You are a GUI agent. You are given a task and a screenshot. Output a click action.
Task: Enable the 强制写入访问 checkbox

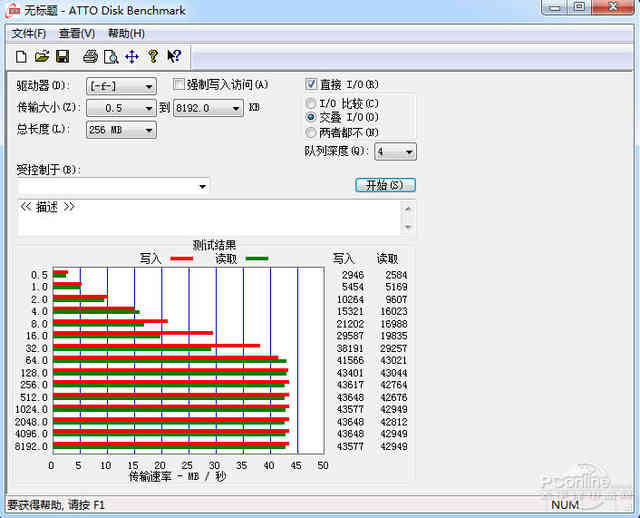[x=178, y=84]
